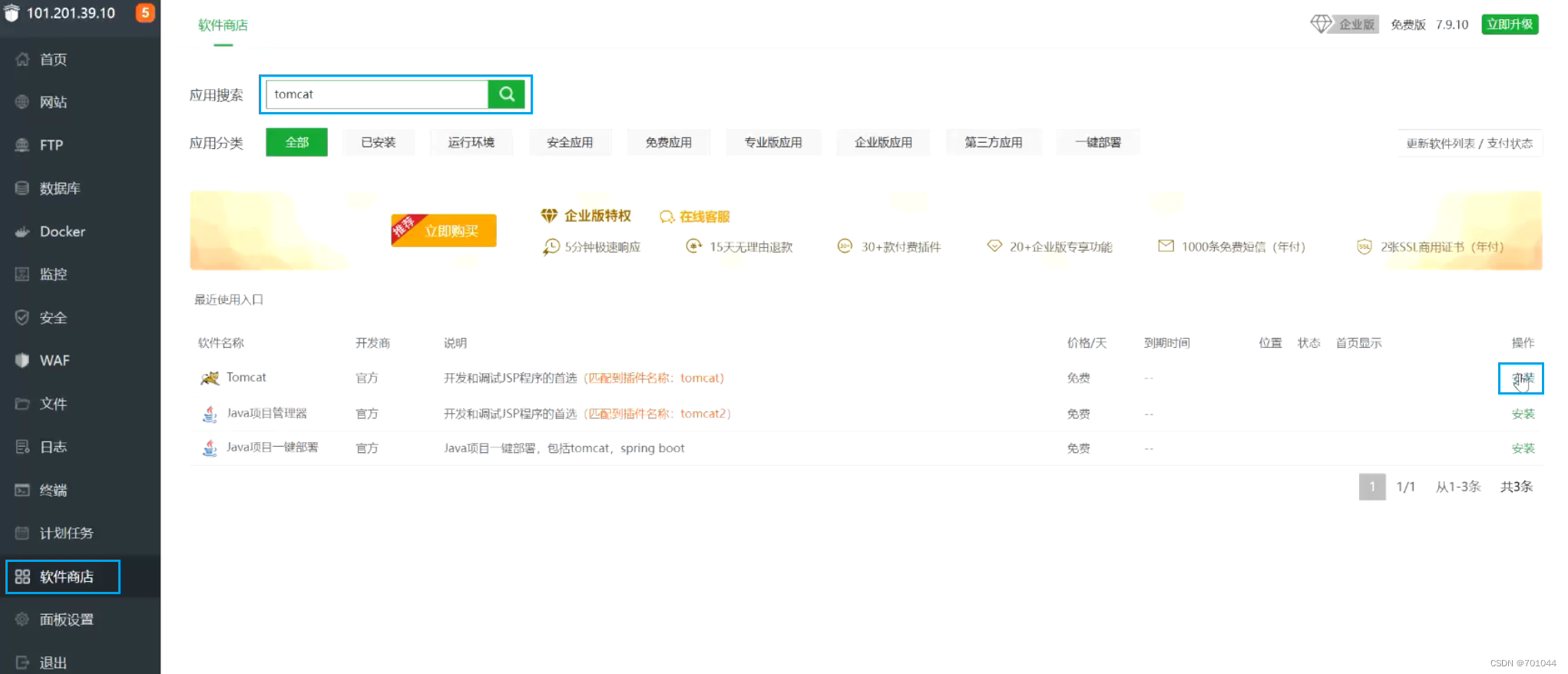Select the 安全应用 category tab

click(570, 142)
